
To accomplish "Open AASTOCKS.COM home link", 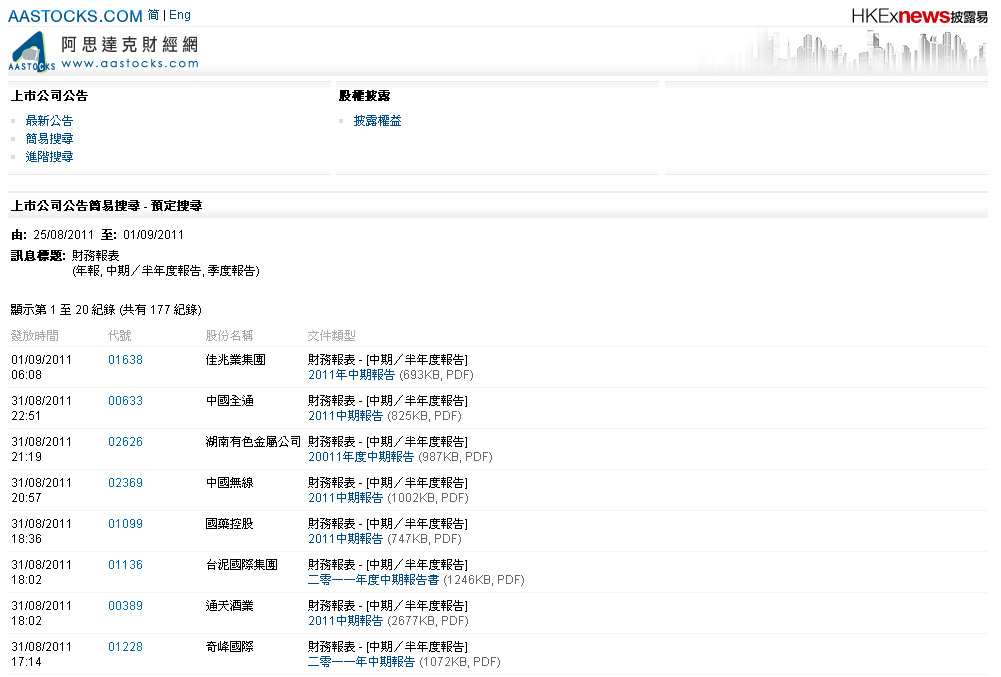I will pyautogui.click(x=75, y=16).
